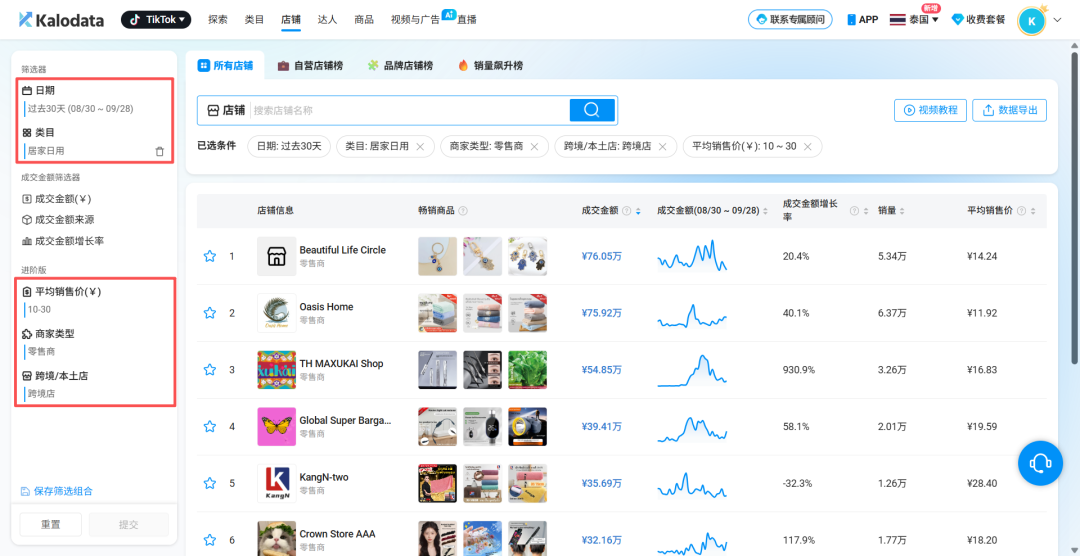Delete the 居家日用 category filter via trash icon
This screenshot has height=556, width=1080.
159,151
